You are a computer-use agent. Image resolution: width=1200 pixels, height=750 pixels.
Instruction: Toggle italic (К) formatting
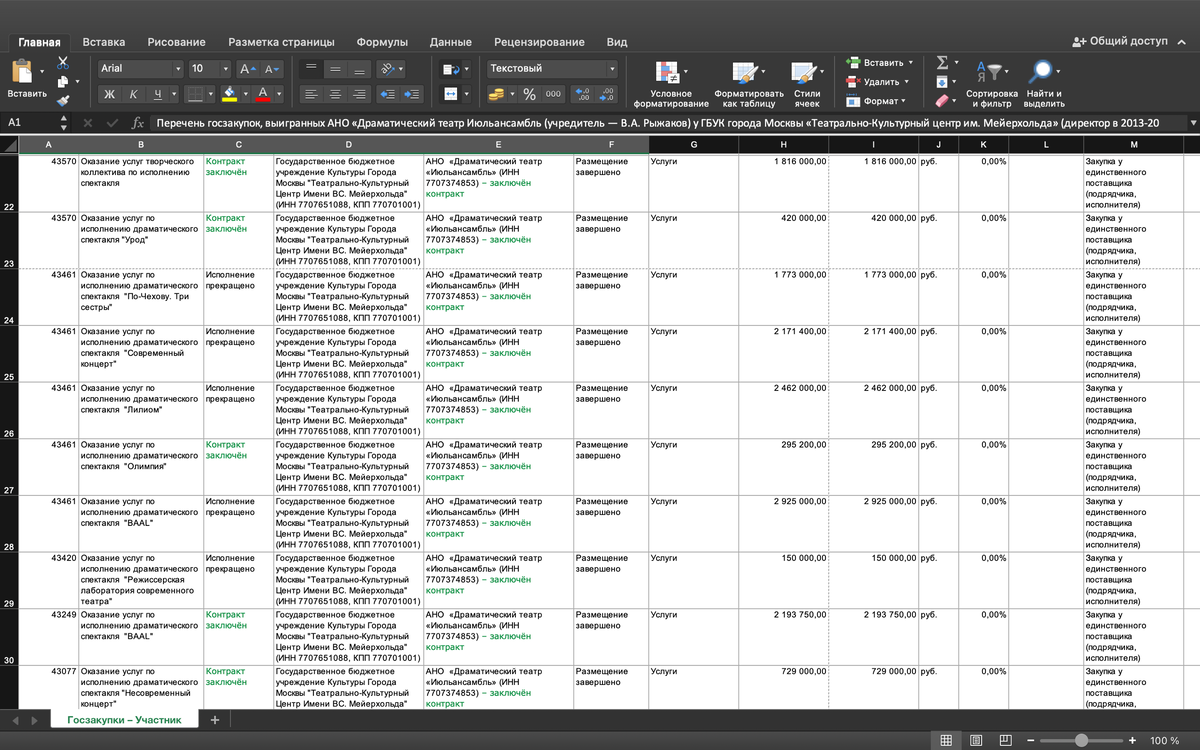tap(134, 94)
